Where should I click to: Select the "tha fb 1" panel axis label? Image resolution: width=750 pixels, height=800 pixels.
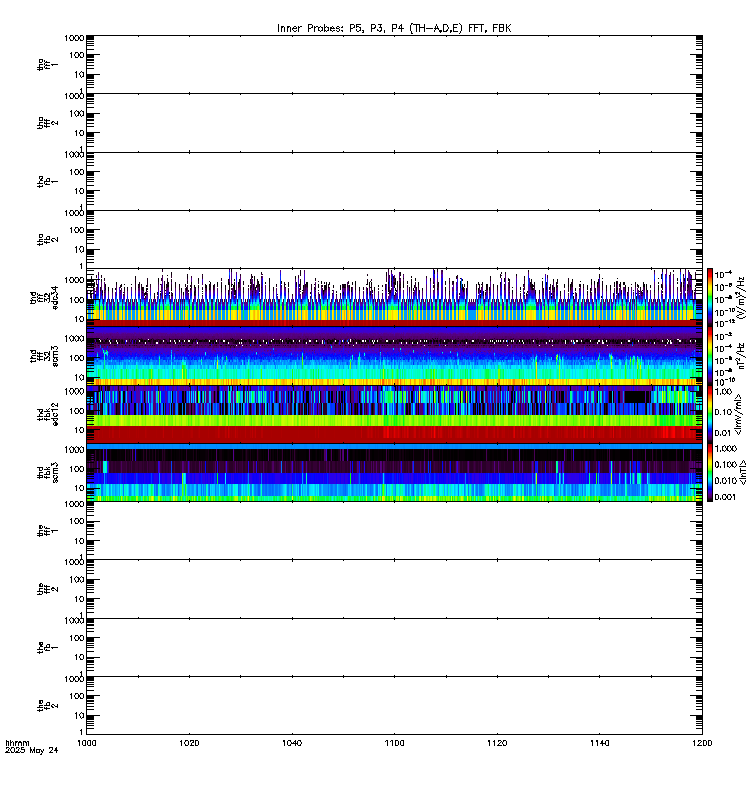47,181
